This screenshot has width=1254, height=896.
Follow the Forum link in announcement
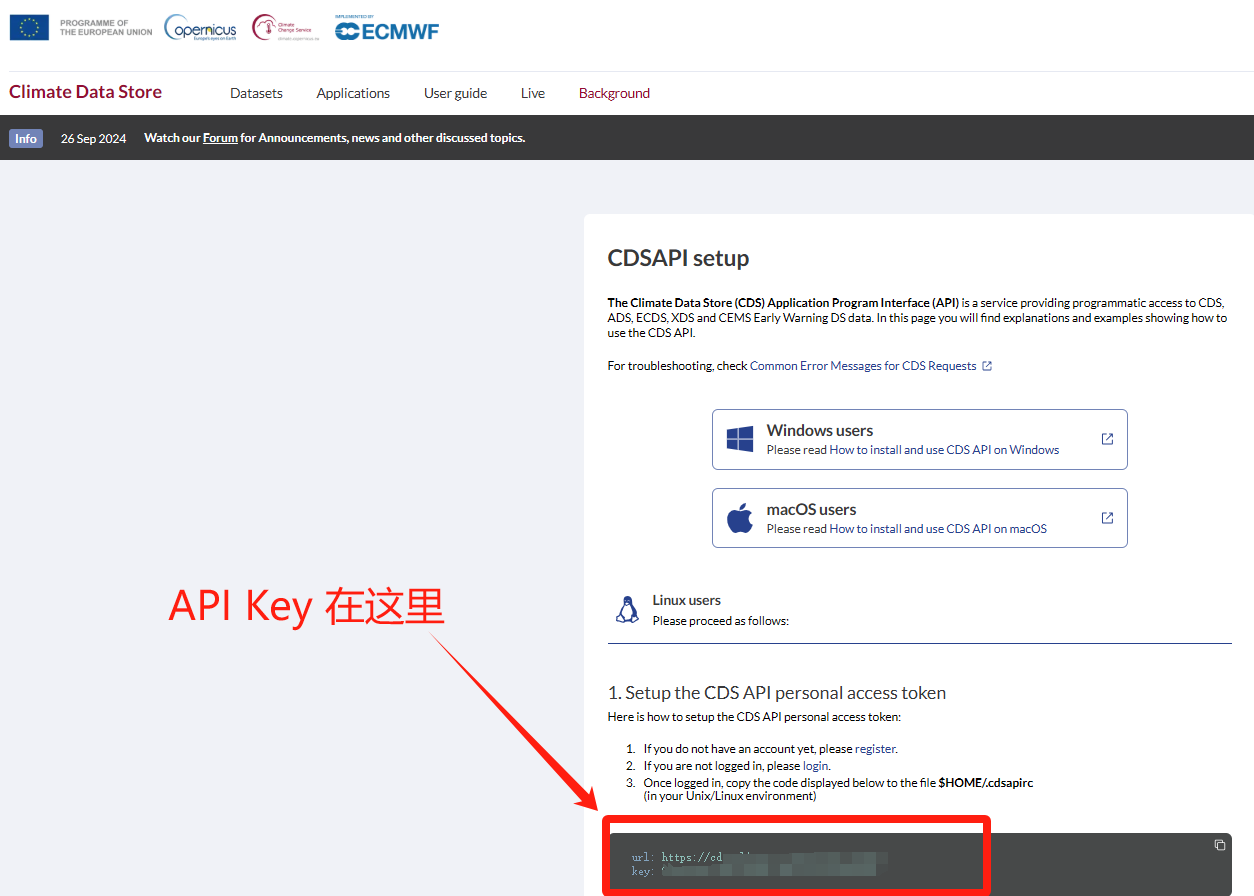[220, 138]
